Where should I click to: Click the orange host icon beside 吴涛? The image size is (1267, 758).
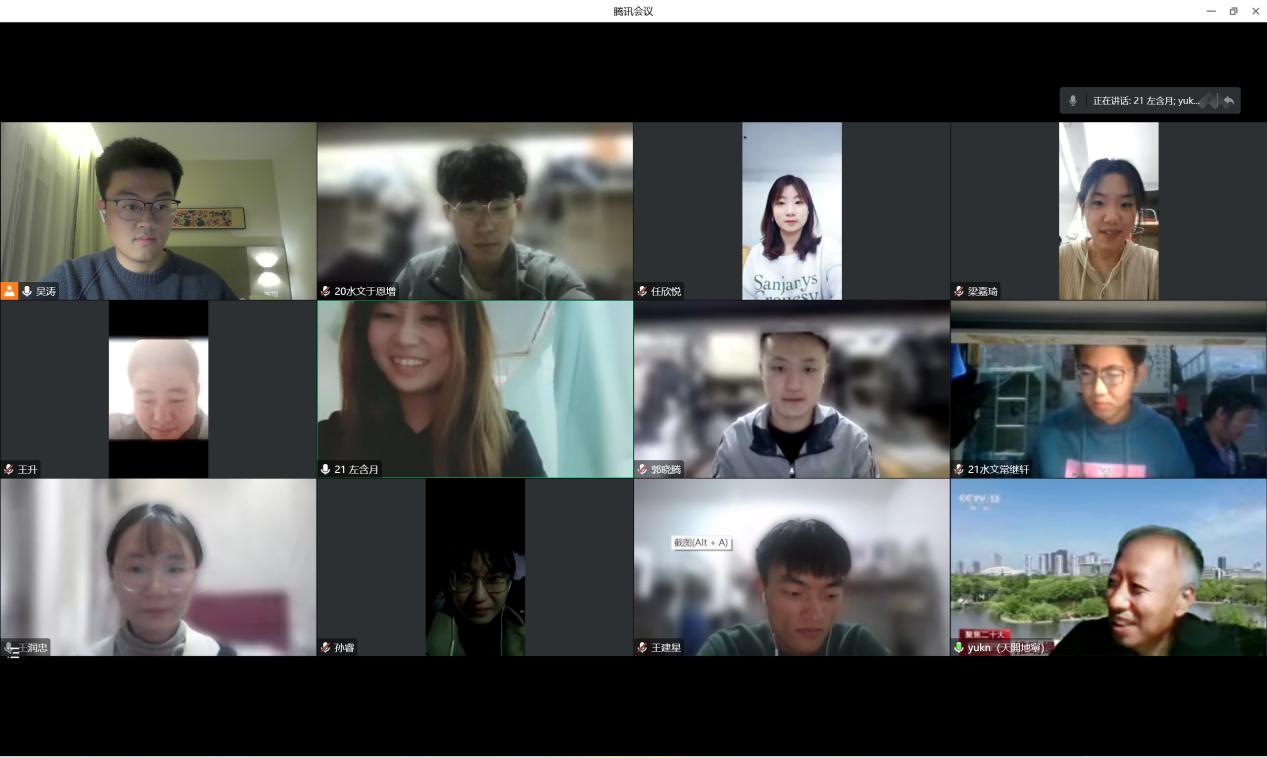pos(10,291)
